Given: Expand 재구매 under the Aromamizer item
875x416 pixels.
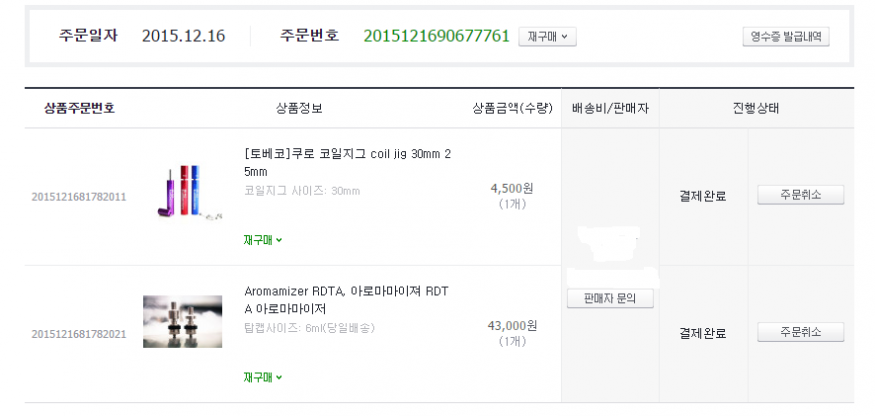Looking at the screenshot, I should click(263, 378).
